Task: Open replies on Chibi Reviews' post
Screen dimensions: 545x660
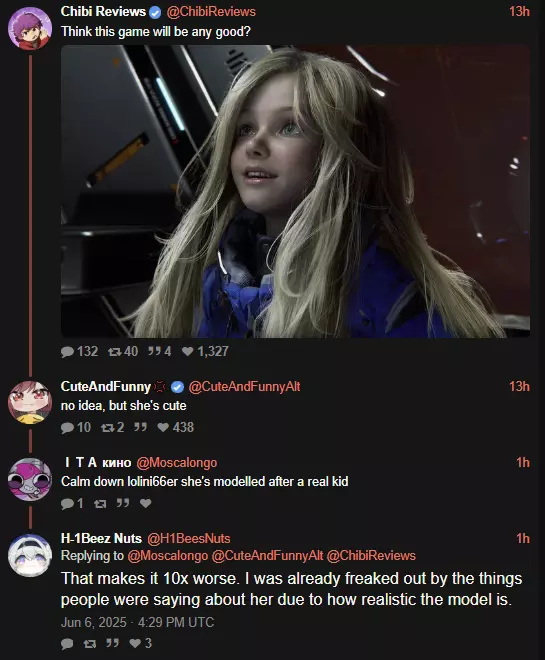Action: (79, 351)
